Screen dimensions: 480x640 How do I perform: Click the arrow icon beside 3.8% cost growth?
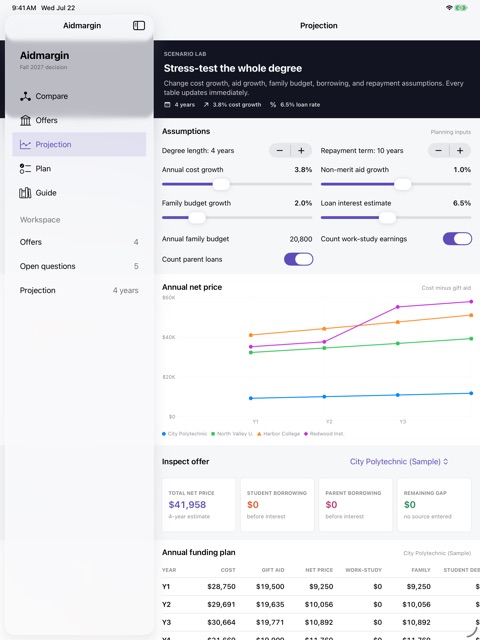point(206,105)
